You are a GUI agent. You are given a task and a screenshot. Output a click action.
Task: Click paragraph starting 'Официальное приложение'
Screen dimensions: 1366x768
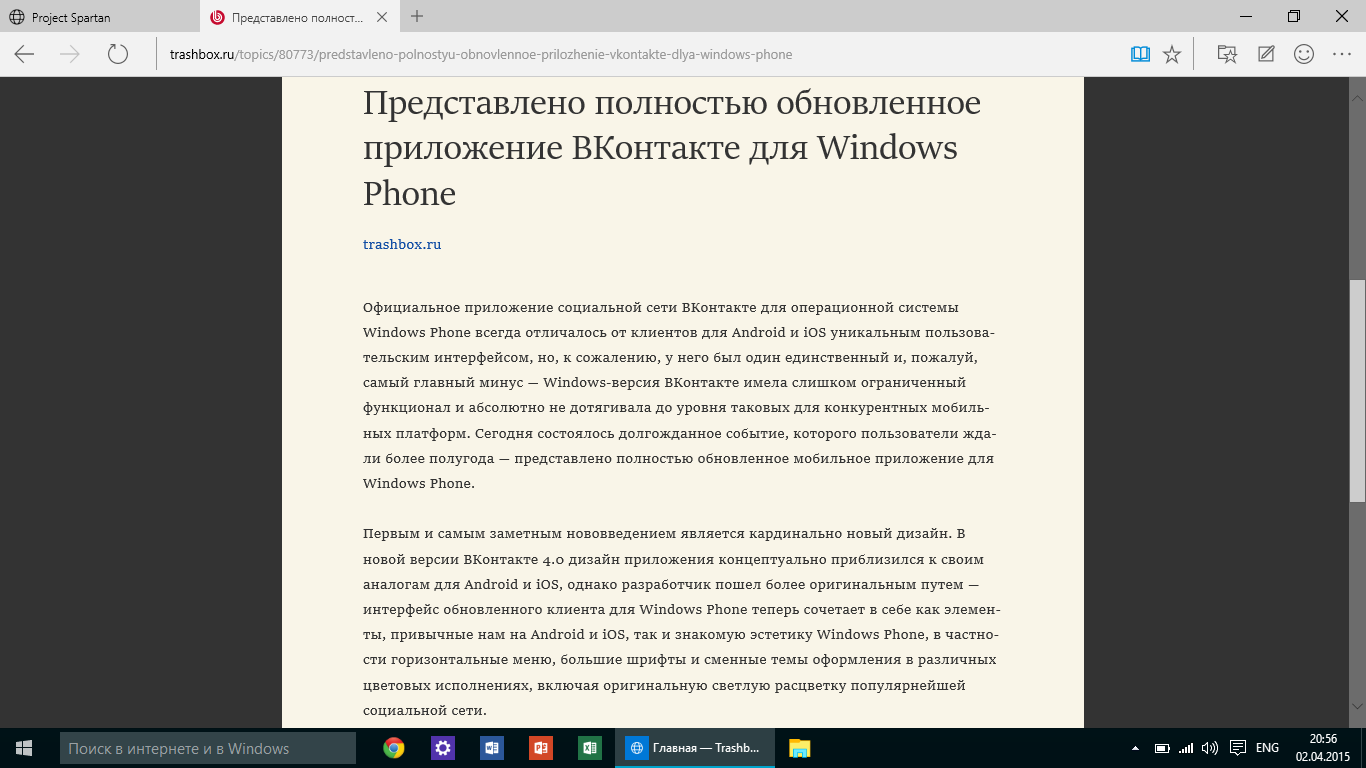(679, 395)
